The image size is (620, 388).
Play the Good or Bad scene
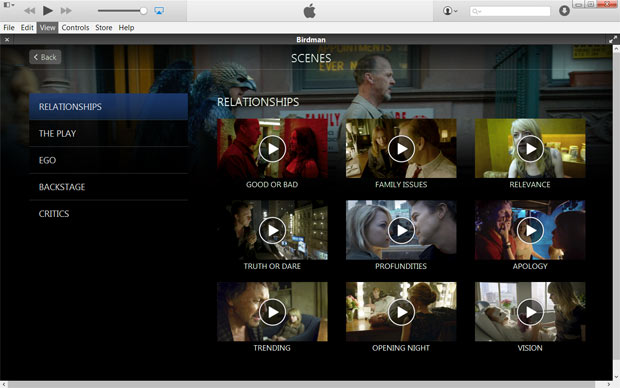[272, 149]
